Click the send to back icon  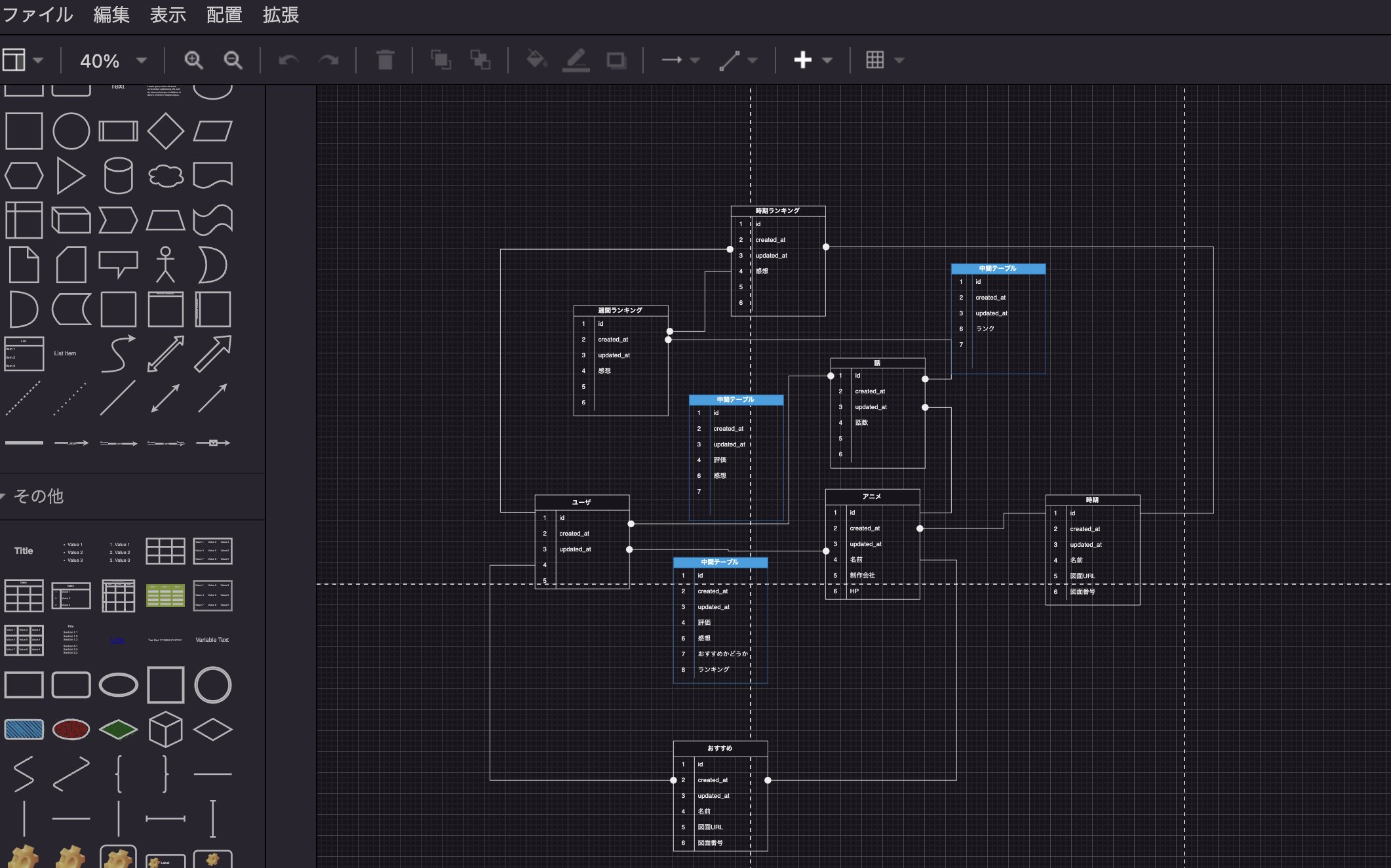coord(480,60)
